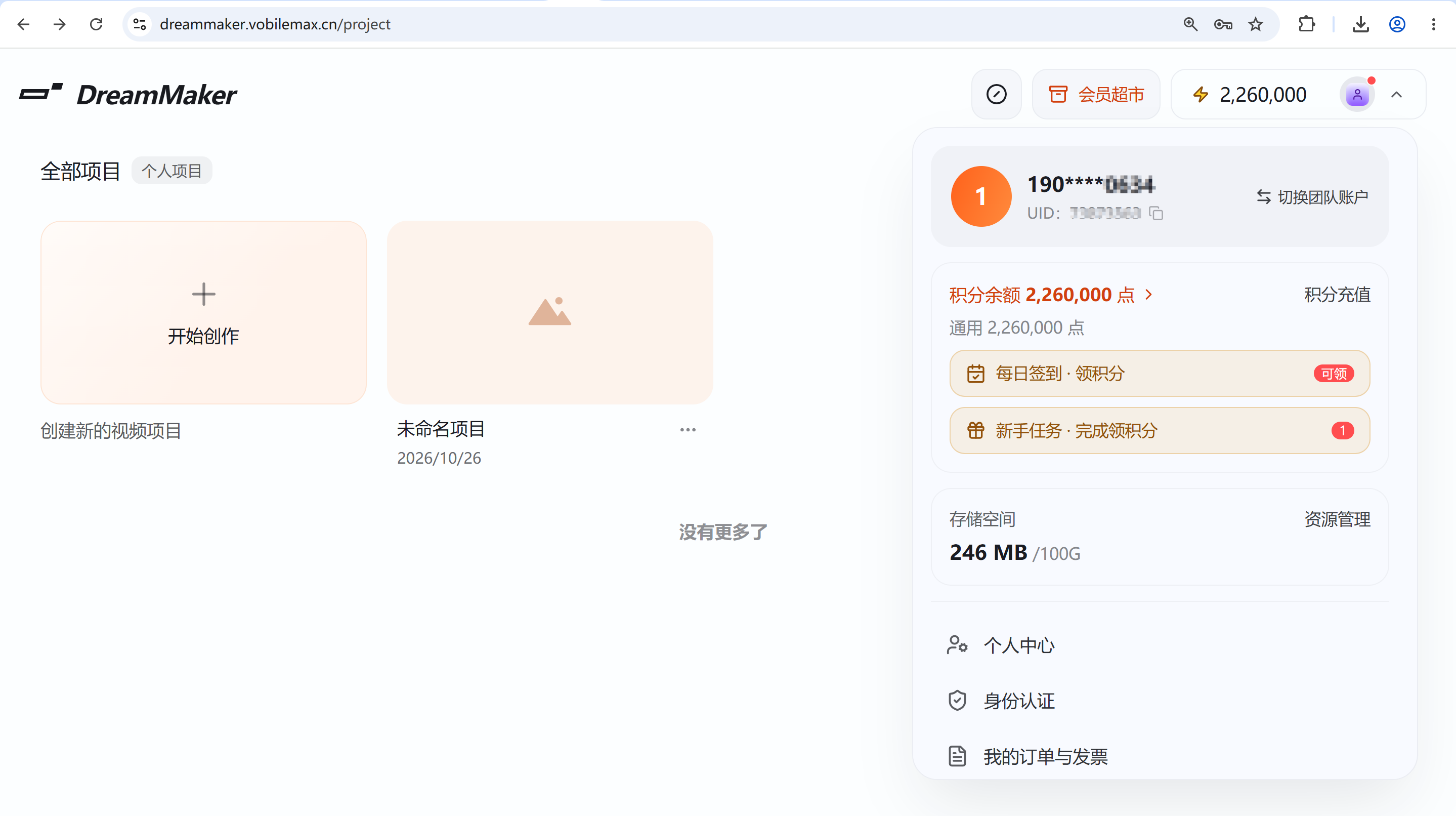Open the 未命名项目 project thumbnail
This screenshot has width=1456, height=816.
point(550,313)
